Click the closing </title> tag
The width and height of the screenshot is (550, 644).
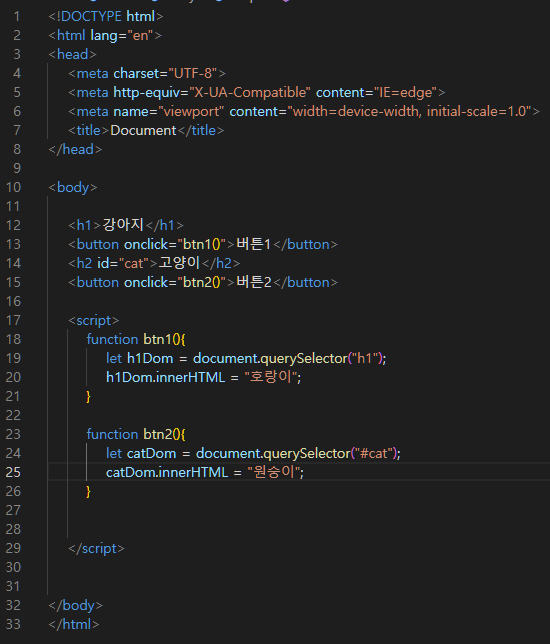(200, 131)
